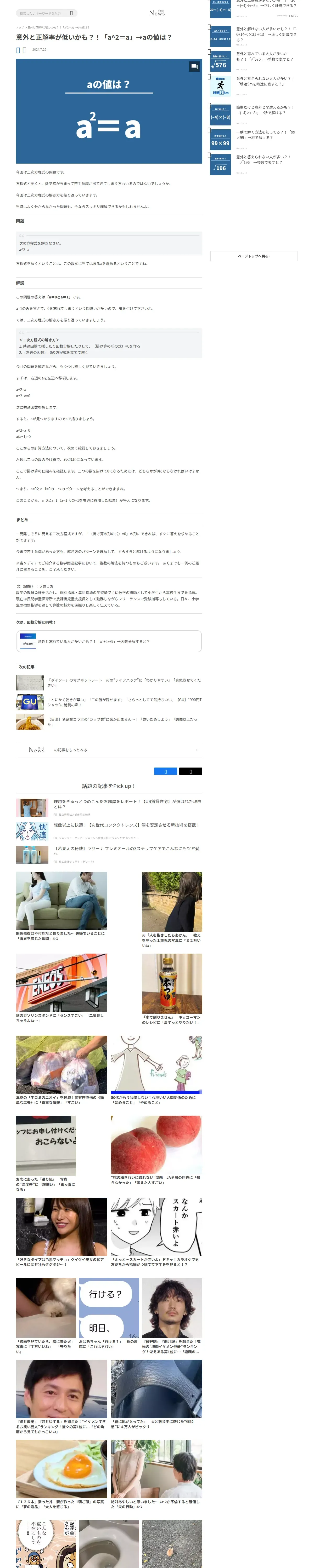Click the search icon in search box

point(71,13)
